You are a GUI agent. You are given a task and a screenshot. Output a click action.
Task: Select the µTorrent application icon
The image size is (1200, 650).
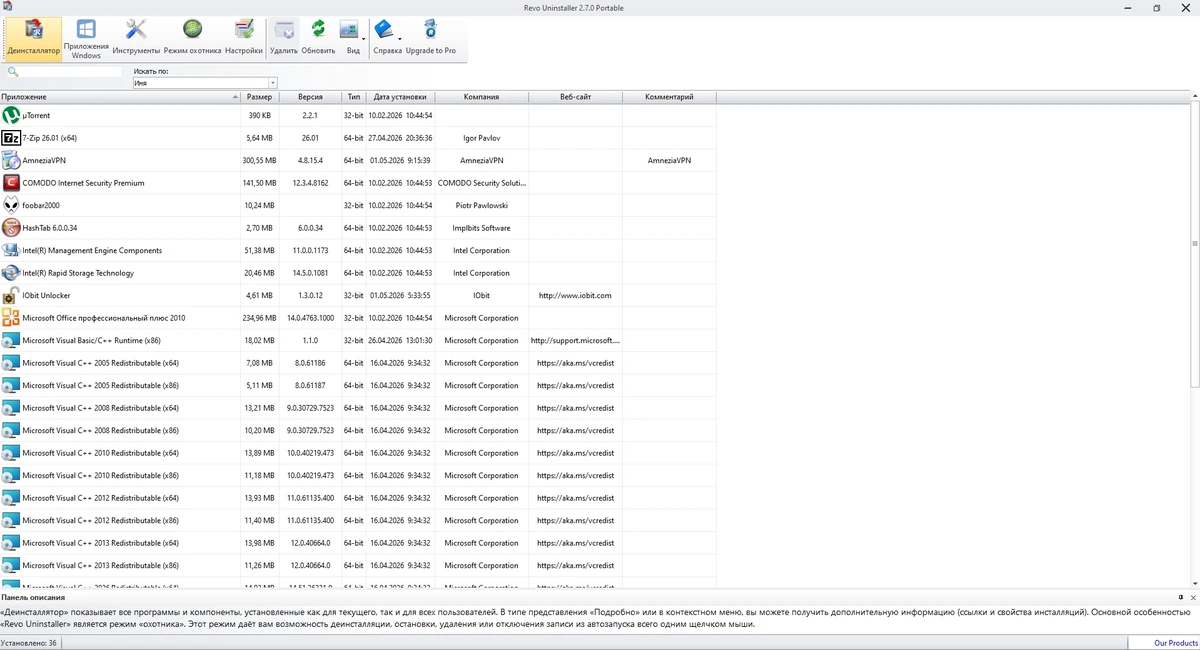[x=11, y=115]
